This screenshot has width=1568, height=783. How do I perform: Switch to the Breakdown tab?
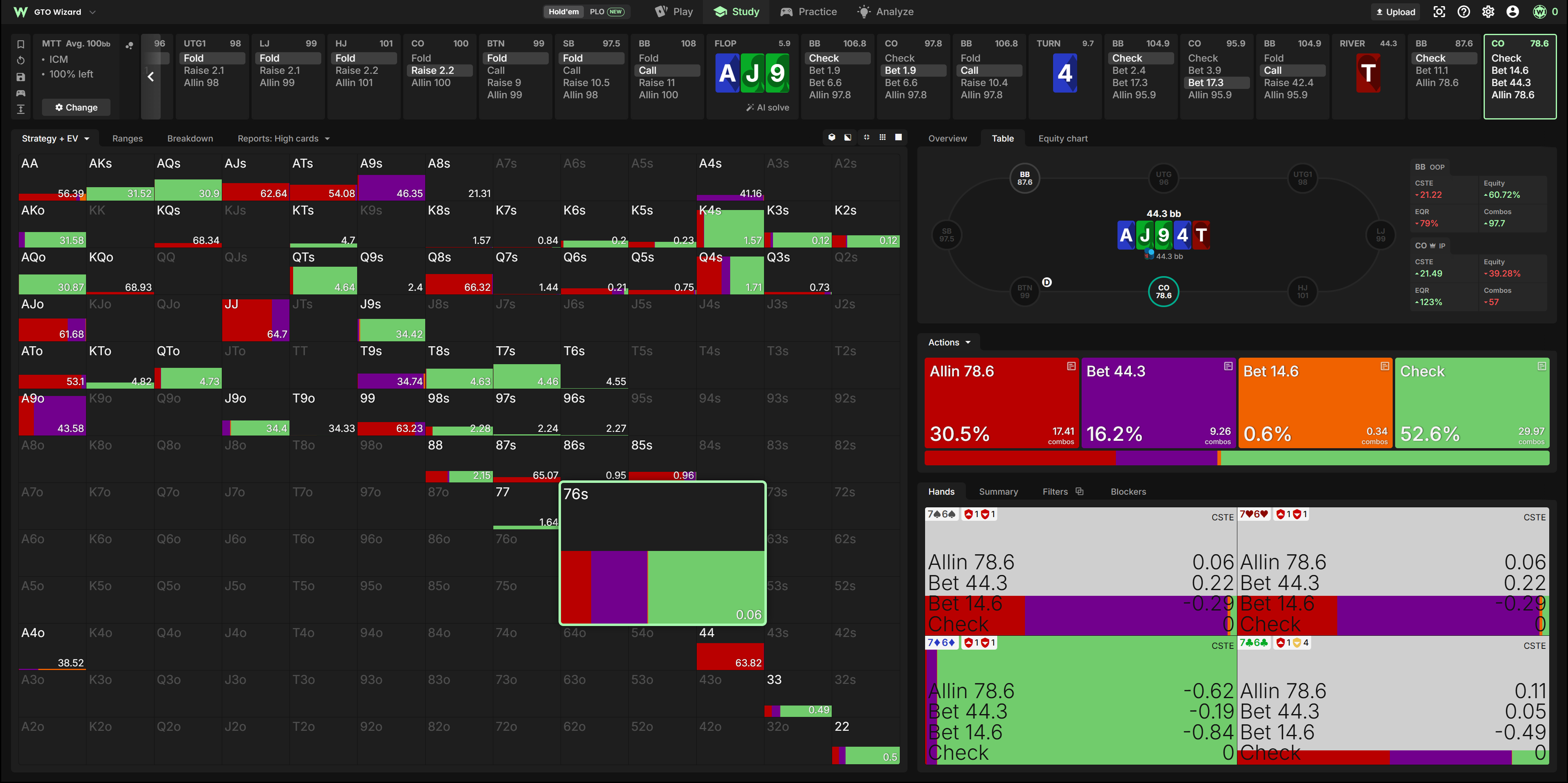tap(190, 138)
